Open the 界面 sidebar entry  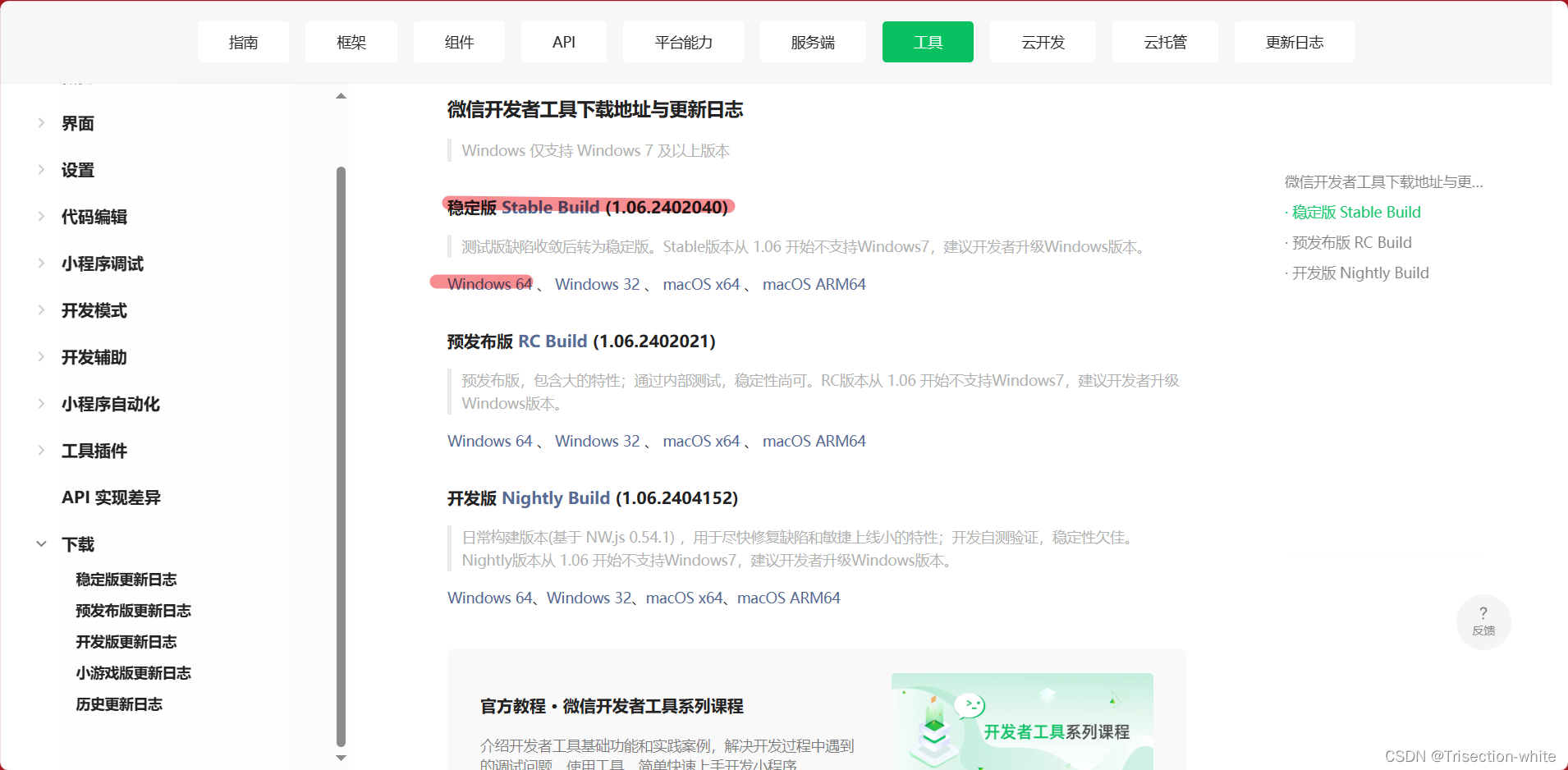click(x=78, y=123)
